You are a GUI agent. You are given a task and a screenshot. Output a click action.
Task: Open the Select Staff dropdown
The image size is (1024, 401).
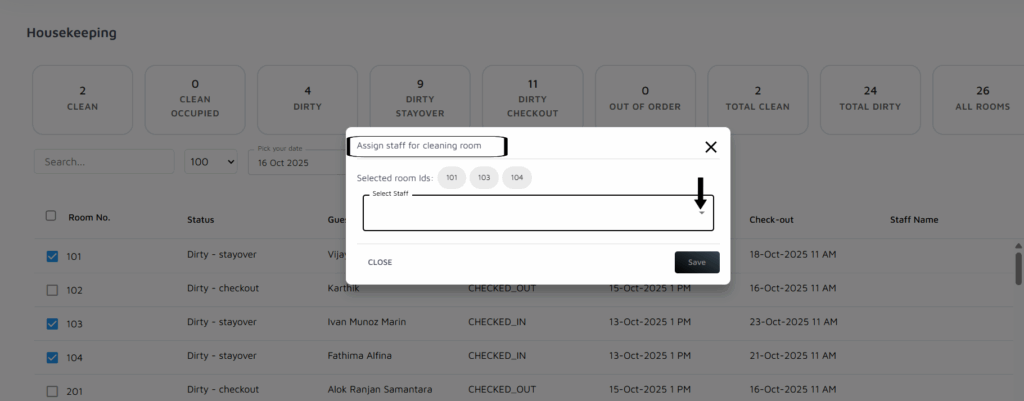(x=538, y=213)
